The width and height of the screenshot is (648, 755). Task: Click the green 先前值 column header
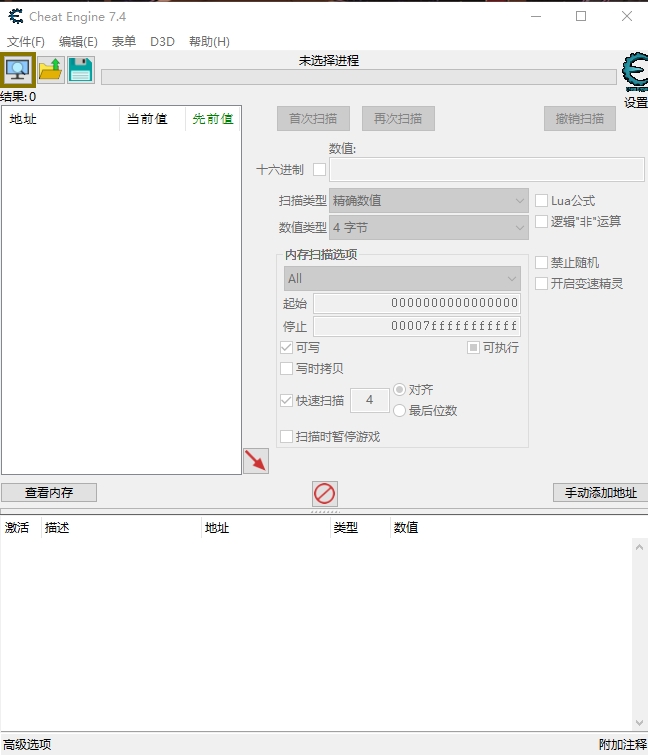click(213, 119)
